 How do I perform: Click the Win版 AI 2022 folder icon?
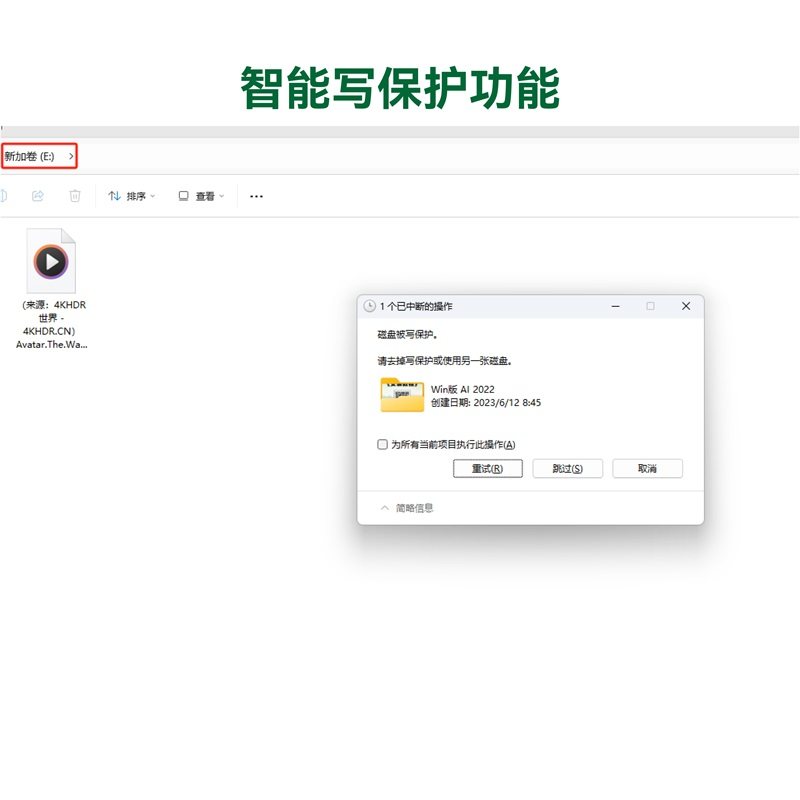[402, 395]
